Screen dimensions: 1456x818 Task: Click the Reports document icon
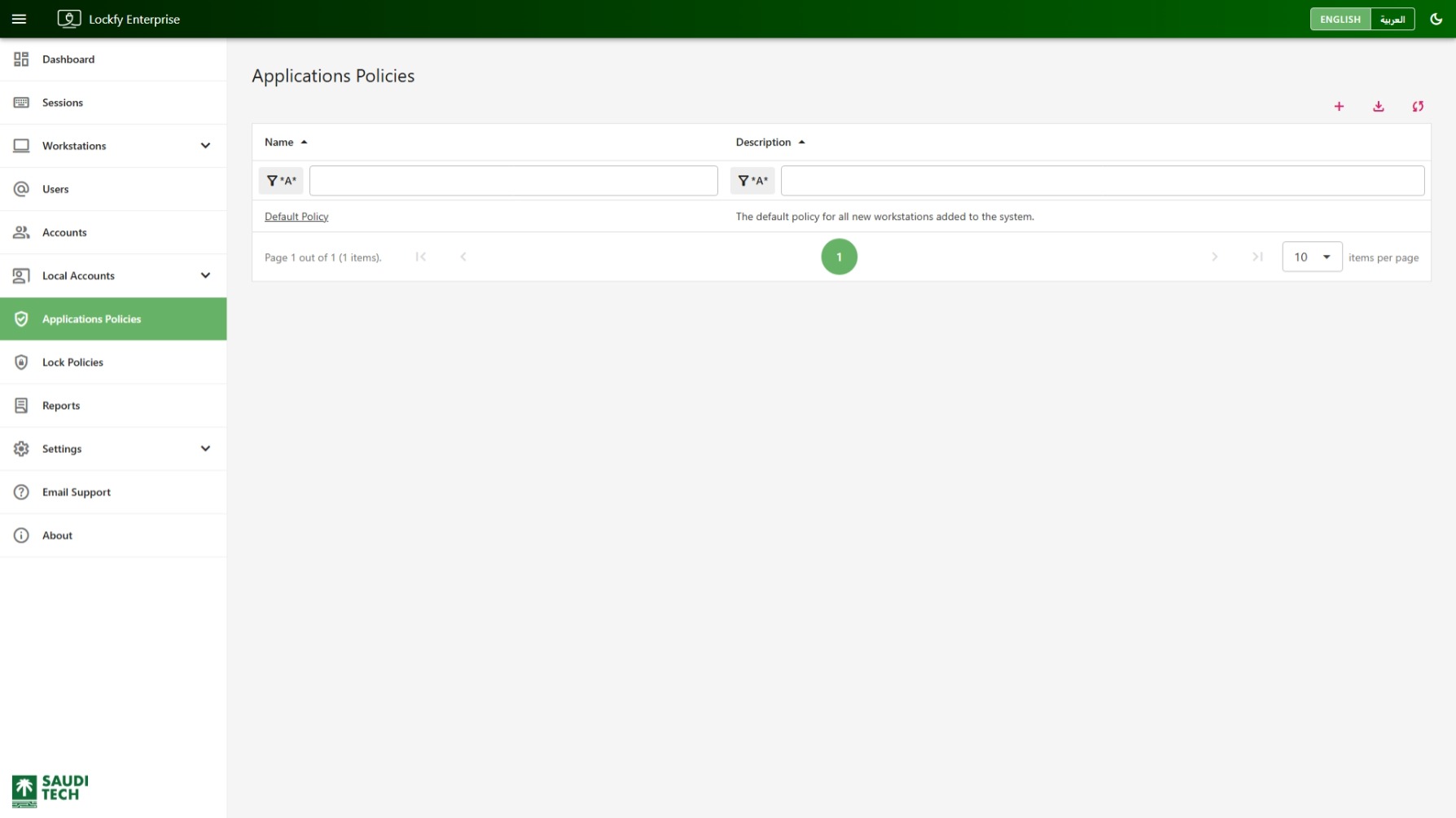tap(21, 405)
